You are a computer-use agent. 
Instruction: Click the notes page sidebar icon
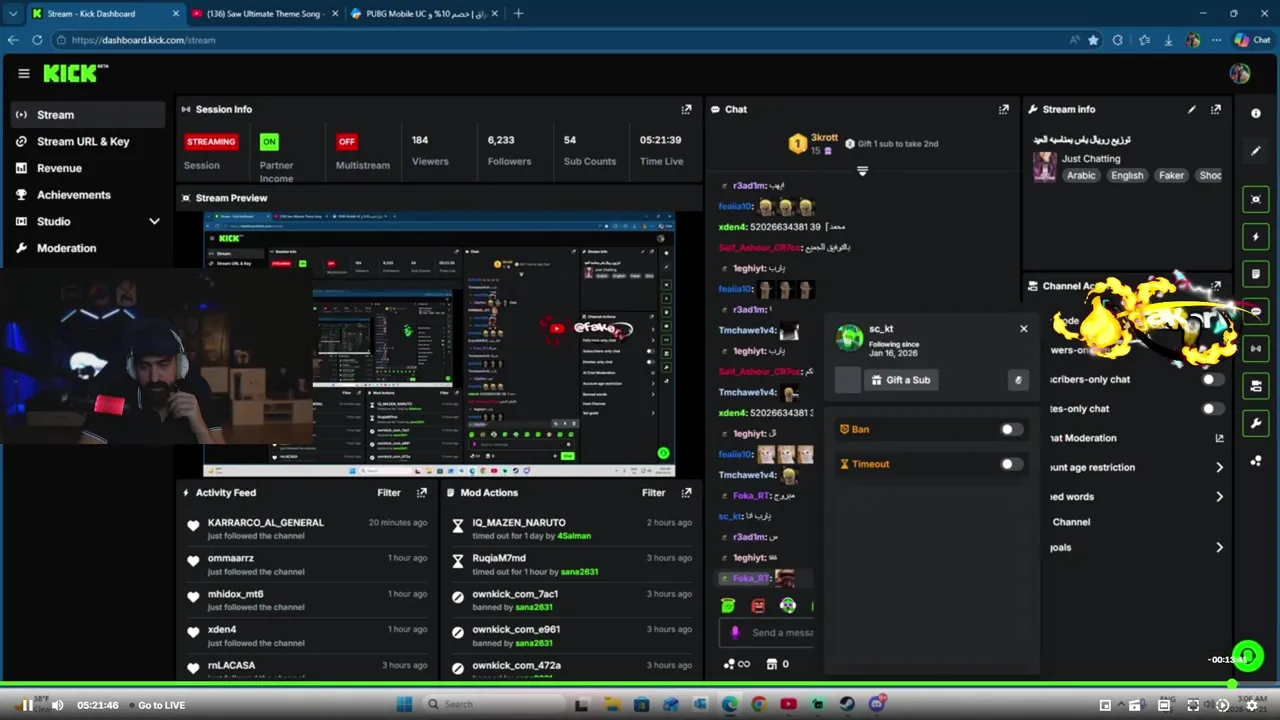[x=1256, y=273]
